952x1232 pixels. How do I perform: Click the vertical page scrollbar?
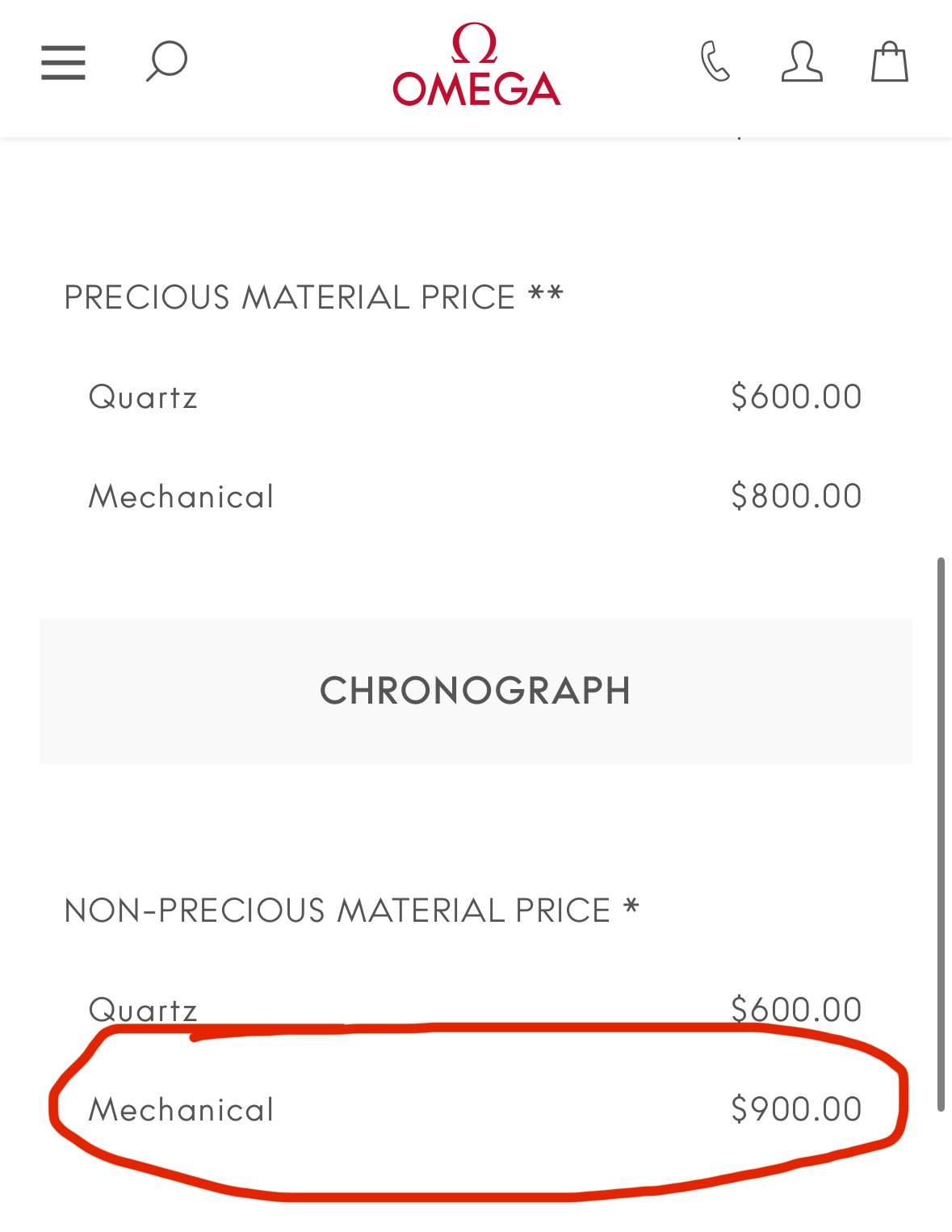tap(941, 832)
